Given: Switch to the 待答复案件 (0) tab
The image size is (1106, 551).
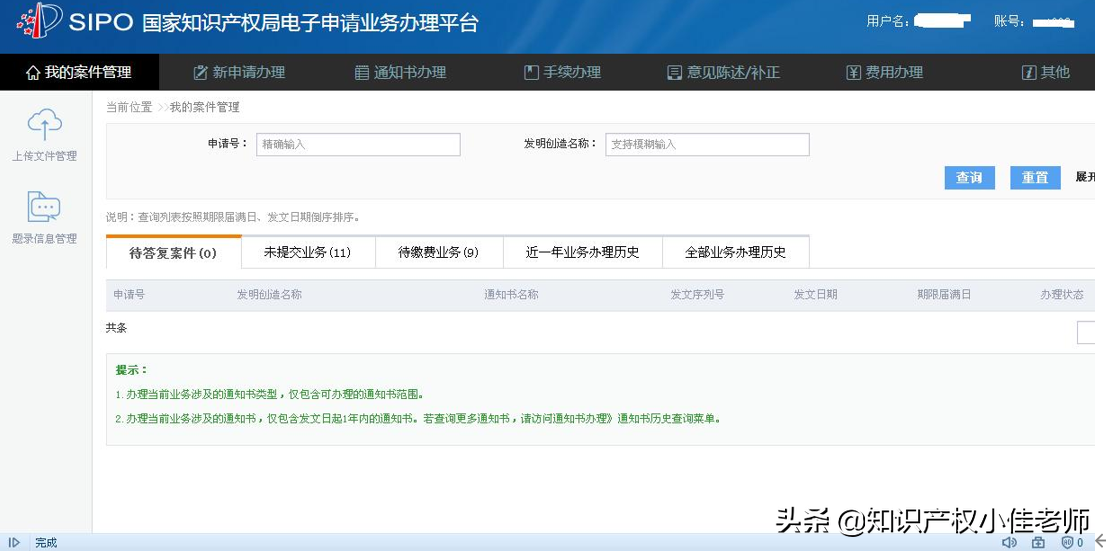Looking at the screenshot, I should click(174, 253).
